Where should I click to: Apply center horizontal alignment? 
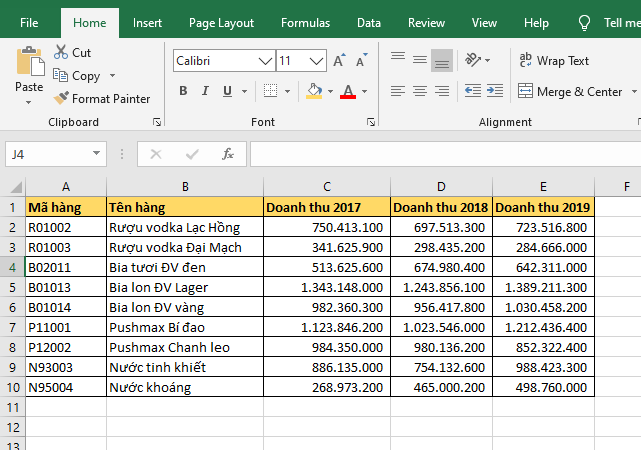(x=420, y=91)
